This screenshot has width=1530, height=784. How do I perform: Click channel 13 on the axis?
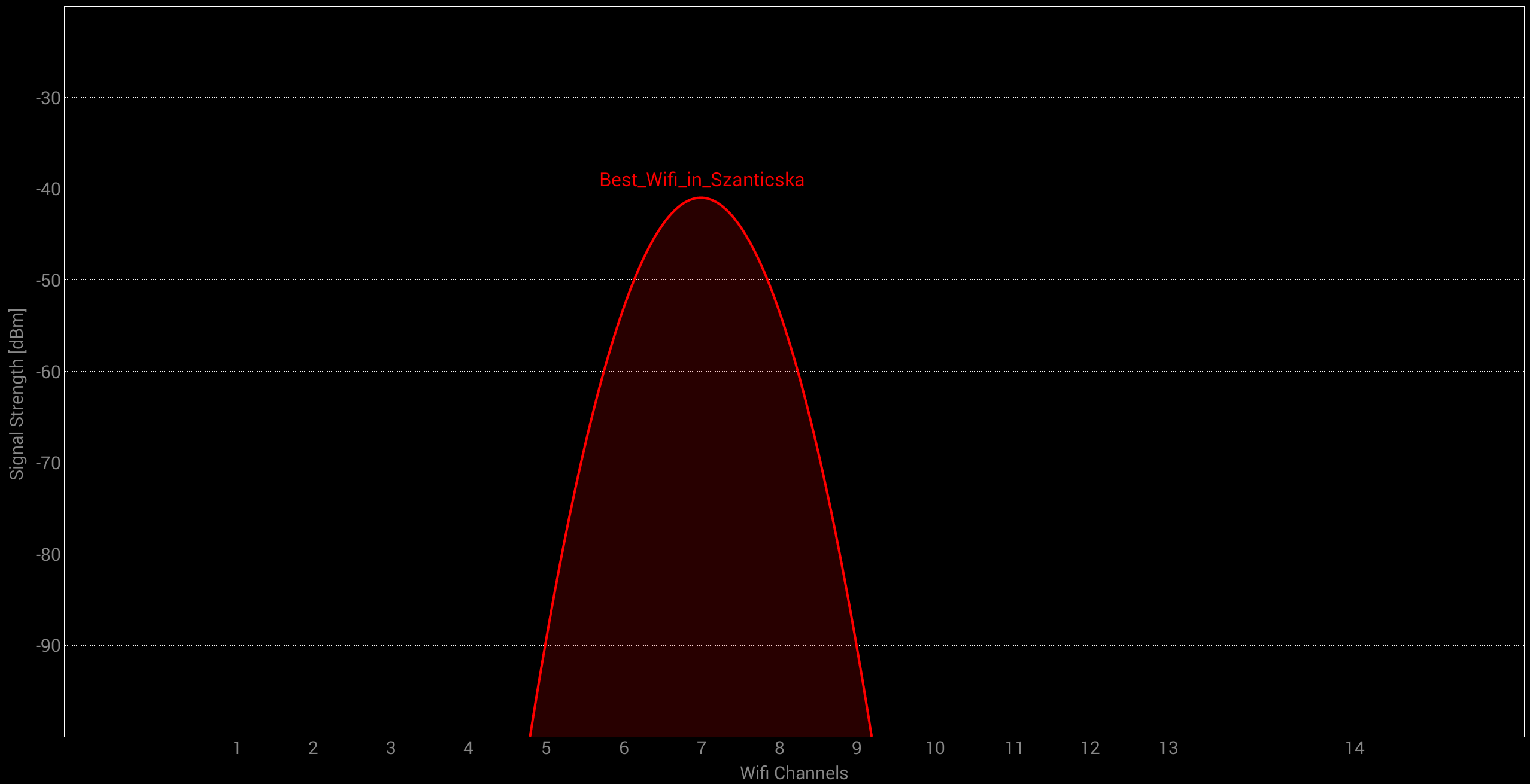pos(1168,748)
